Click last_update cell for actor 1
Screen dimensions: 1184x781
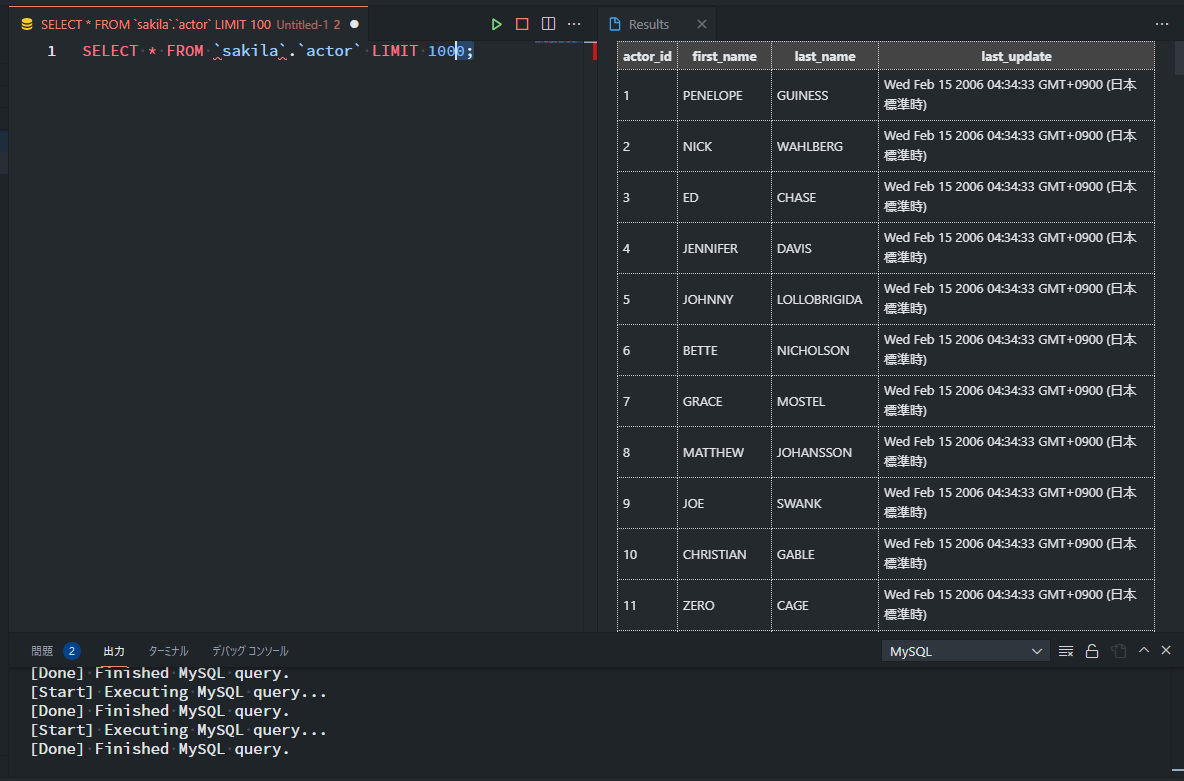tap(1016, 95)
